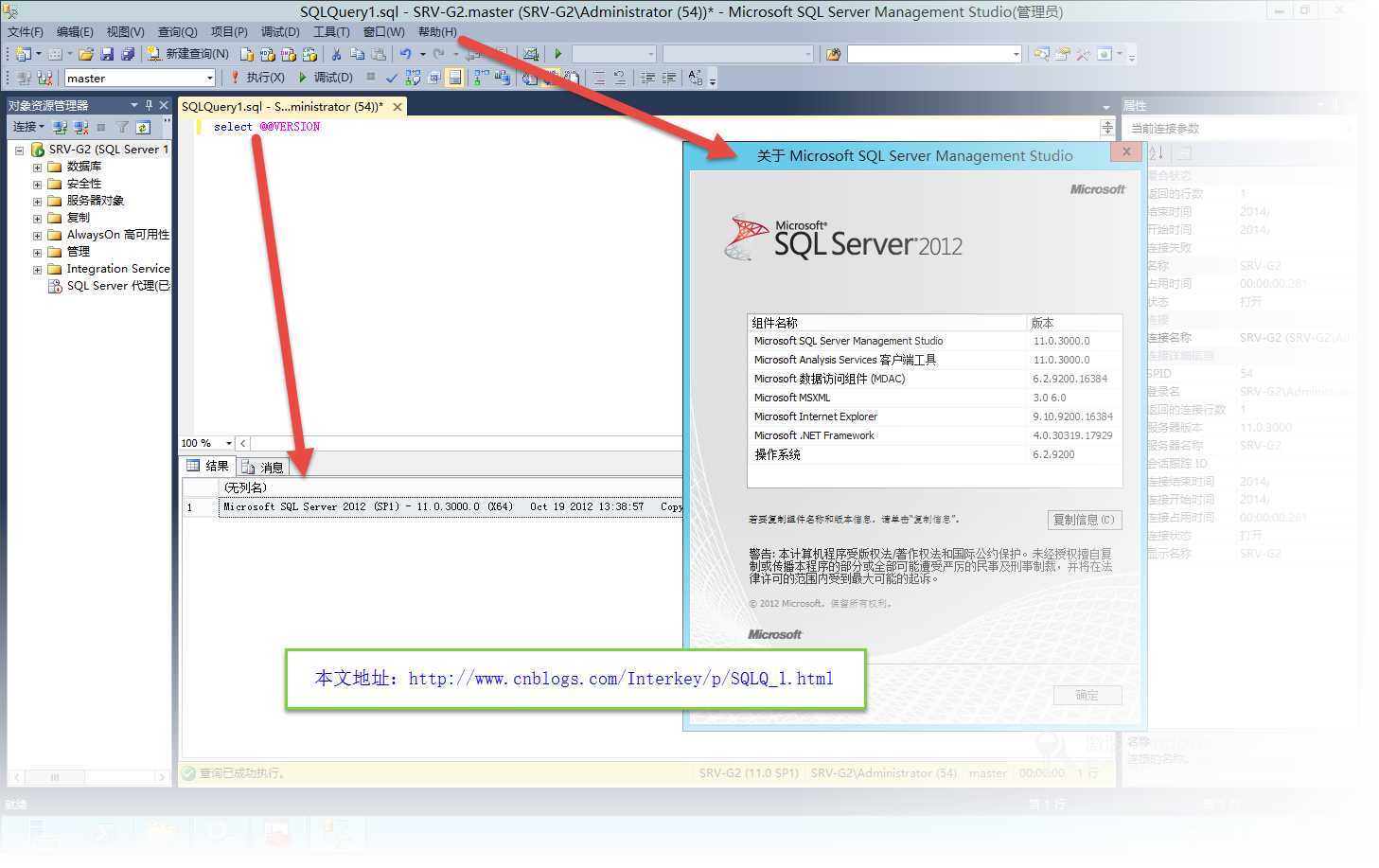Click the 调试(D) debug button

[325, 78]
